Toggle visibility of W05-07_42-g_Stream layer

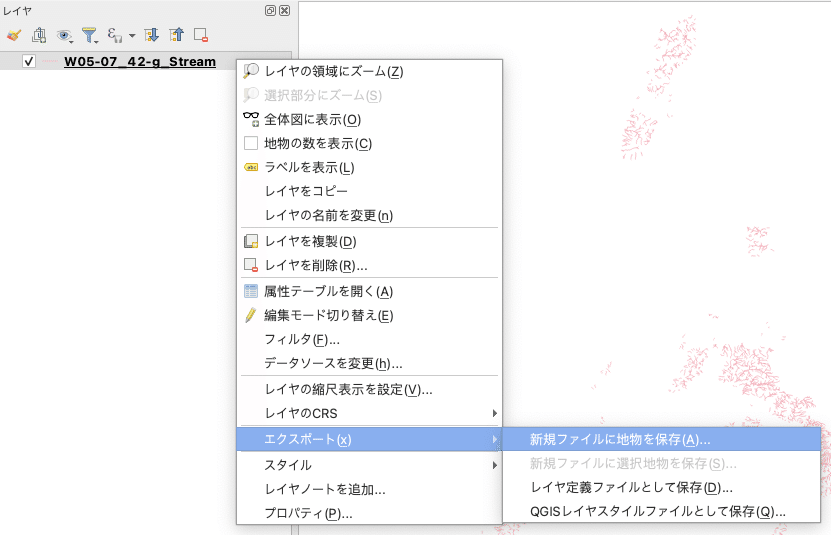pyautogui.click(x=29, y=62)
